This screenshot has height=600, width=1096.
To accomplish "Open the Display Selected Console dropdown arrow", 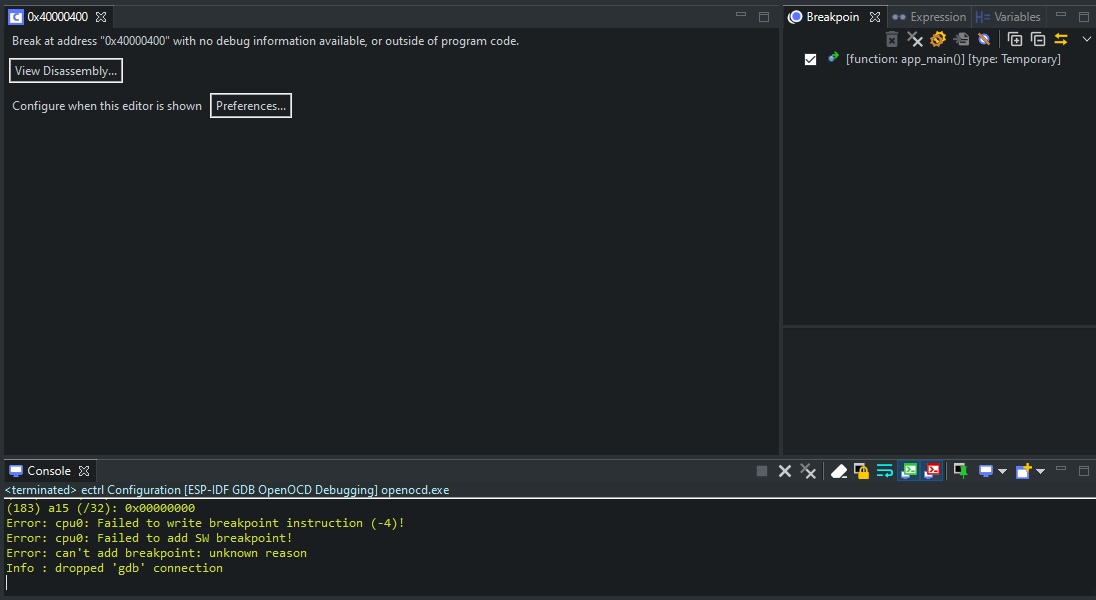I will coord(1002,471).
